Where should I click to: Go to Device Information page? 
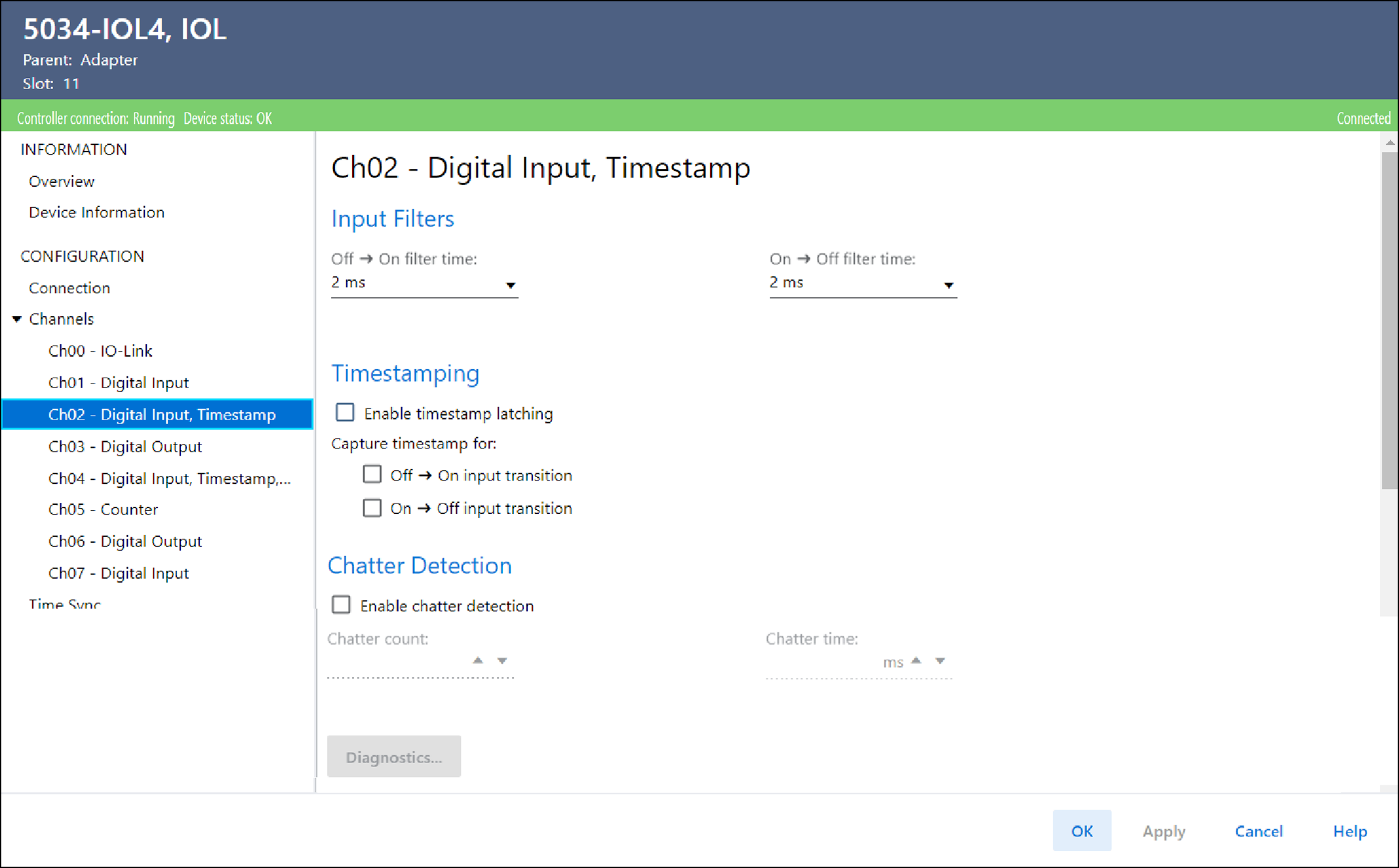coord(96,212)
